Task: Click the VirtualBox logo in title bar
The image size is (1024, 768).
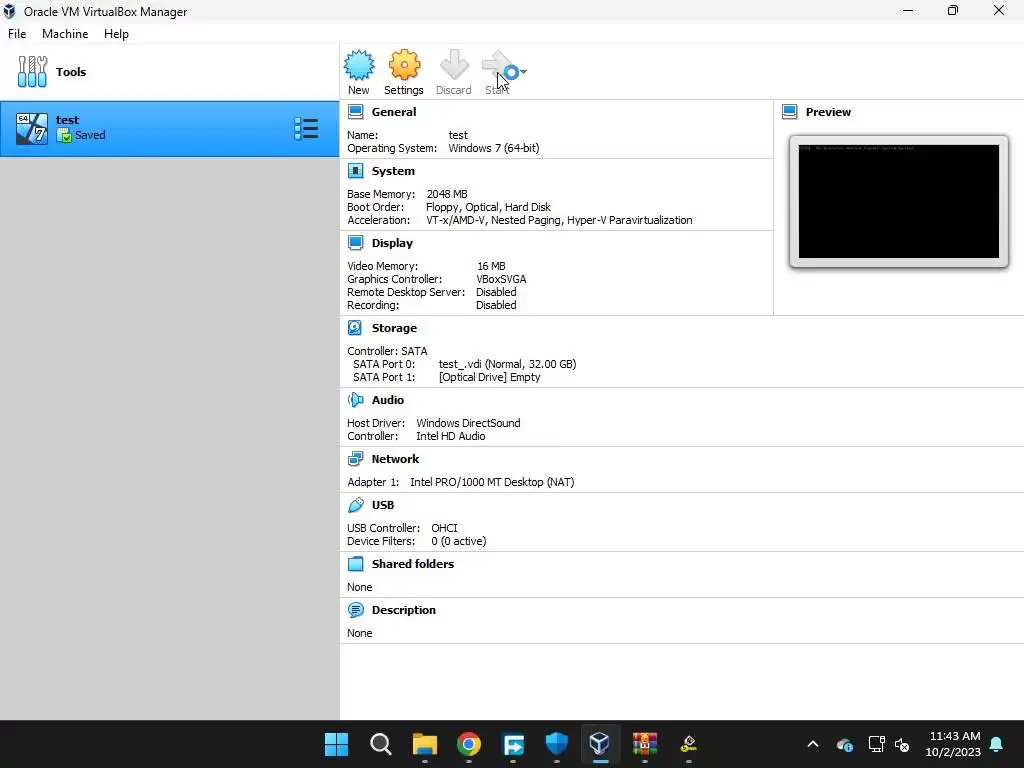Action: [10, 11]
